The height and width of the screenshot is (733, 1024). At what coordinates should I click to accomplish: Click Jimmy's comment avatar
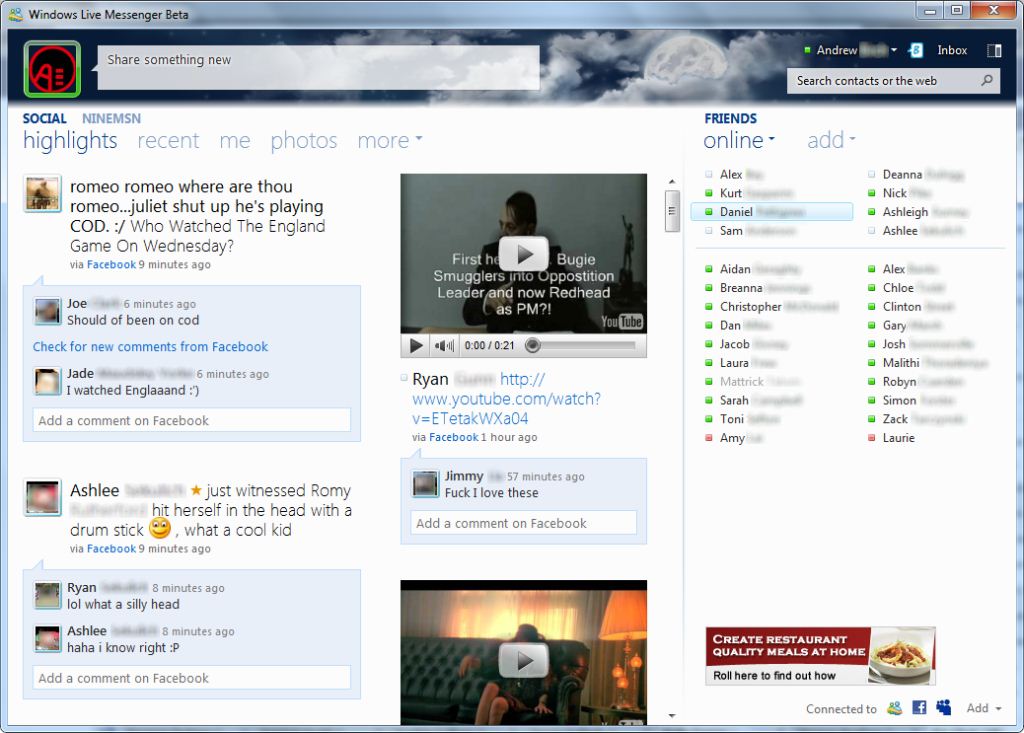pyautogui.click(x=425, y=484)
